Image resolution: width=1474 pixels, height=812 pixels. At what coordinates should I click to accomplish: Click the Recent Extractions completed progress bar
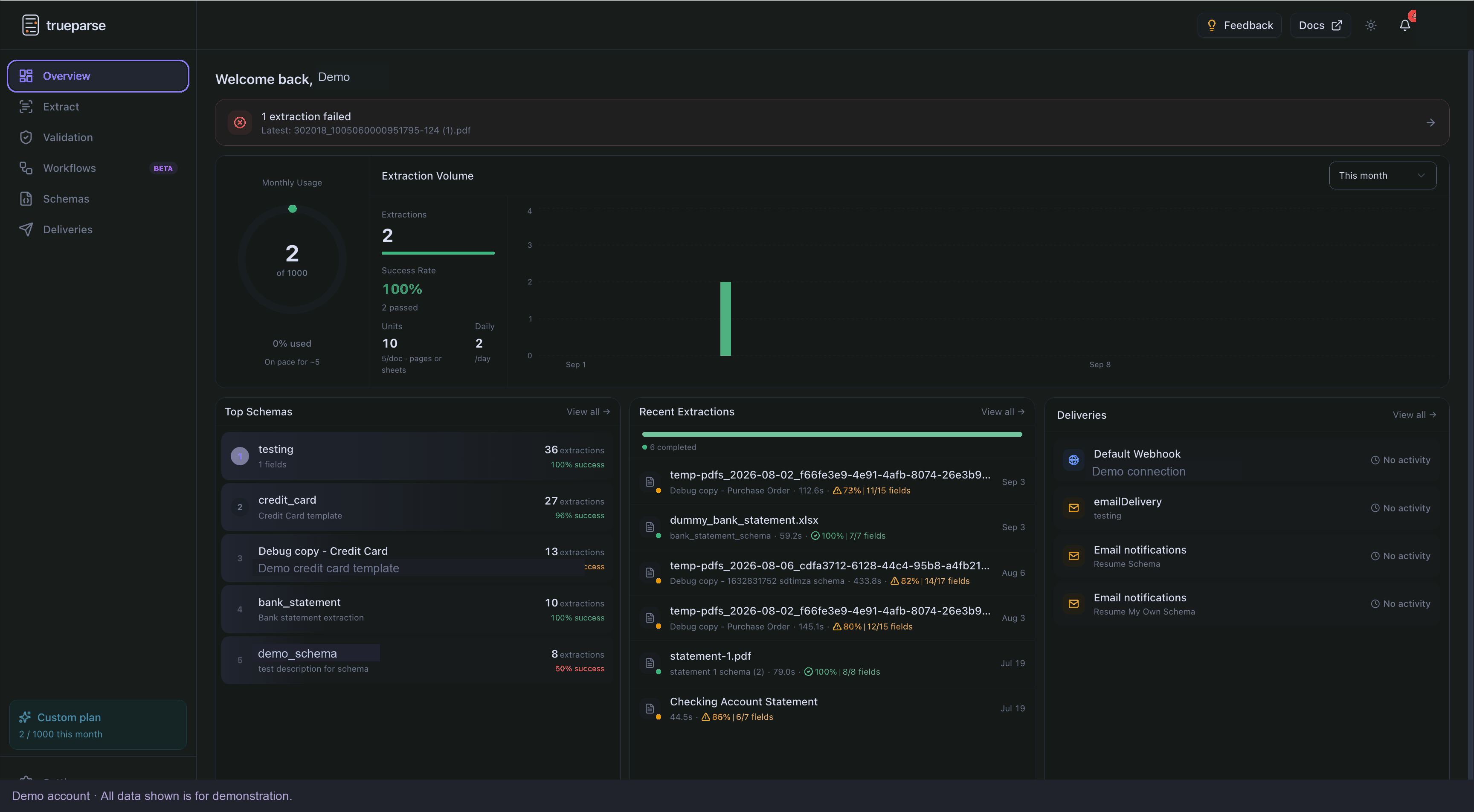click(x=832, y=434)
